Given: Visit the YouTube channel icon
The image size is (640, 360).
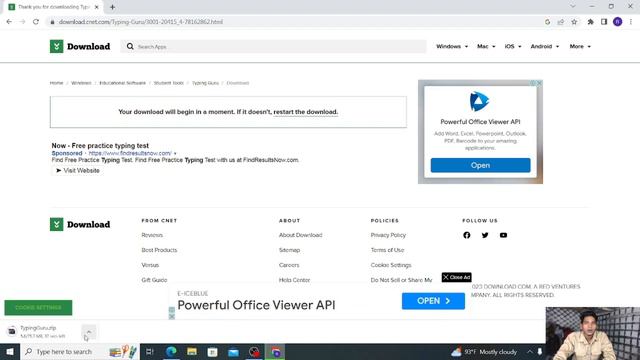Looking at the screenshot, I should click(503, 235).
